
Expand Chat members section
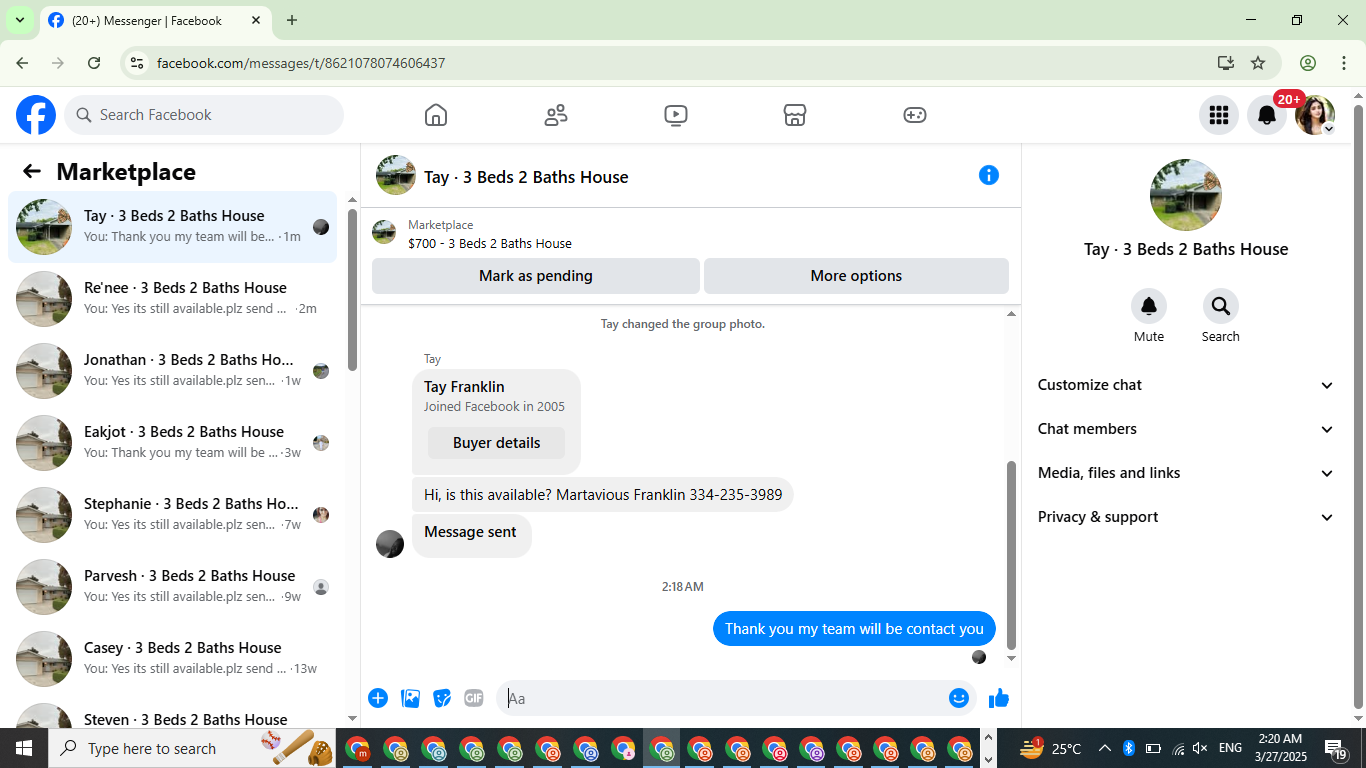pos(1186,429)
